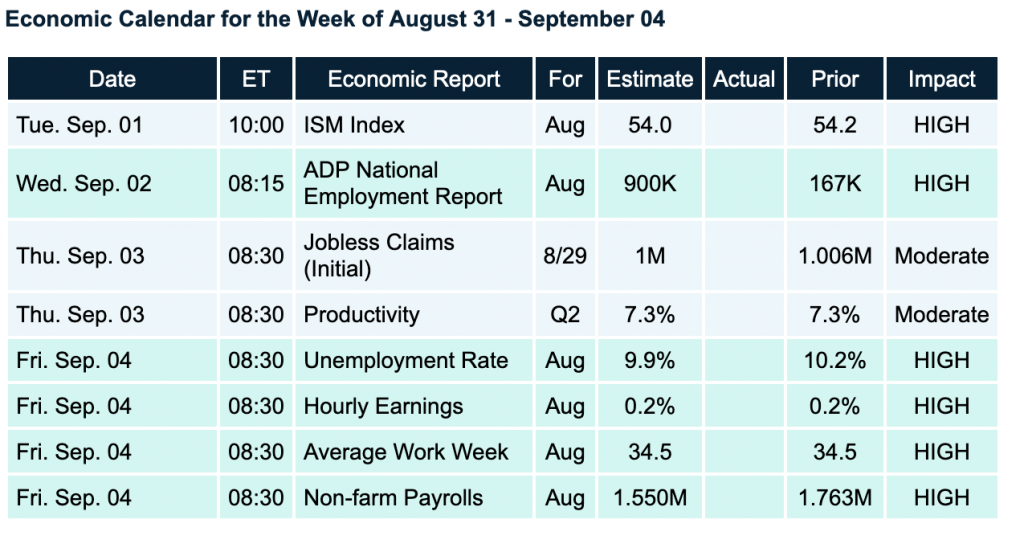
Task: Click the Unemployment Rate report name
Action: 406,360
